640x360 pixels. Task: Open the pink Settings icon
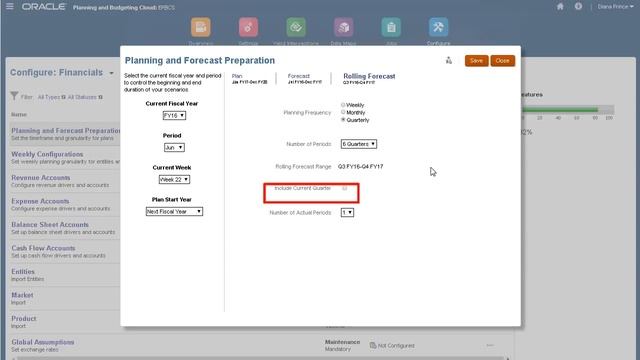click(x=248, y=27)
